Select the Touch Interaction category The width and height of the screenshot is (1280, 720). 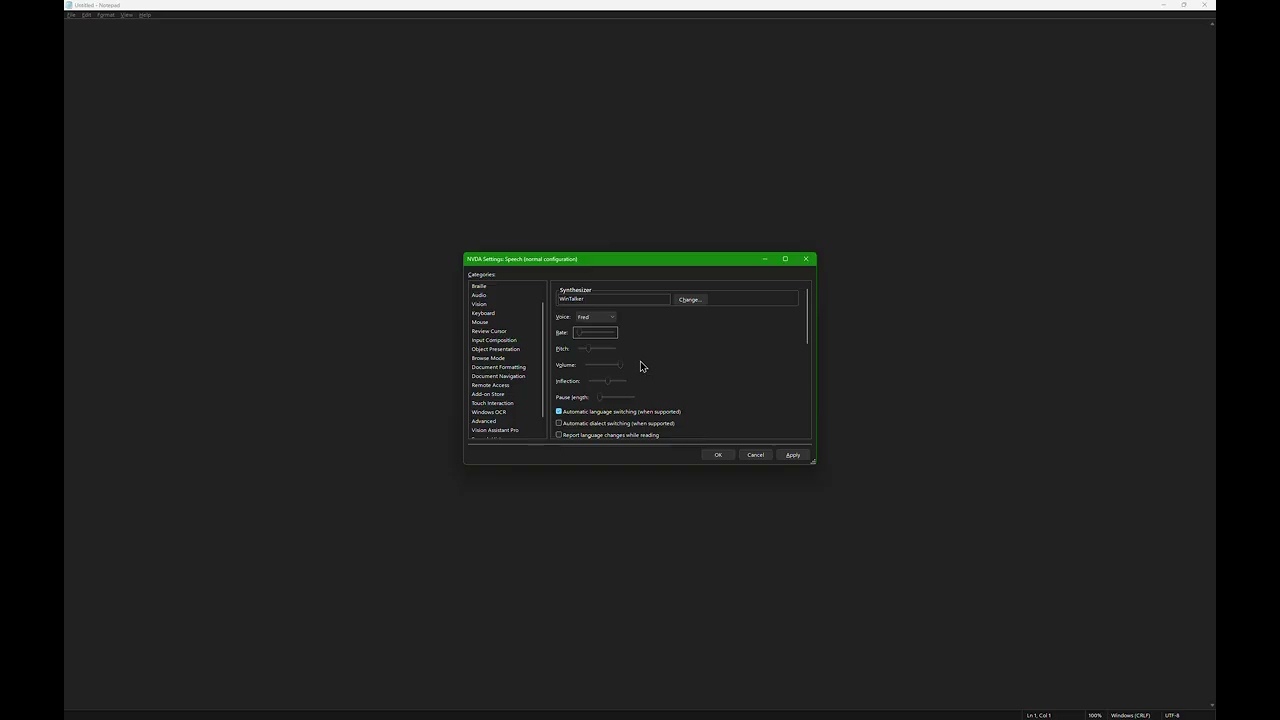coord(492,403)
